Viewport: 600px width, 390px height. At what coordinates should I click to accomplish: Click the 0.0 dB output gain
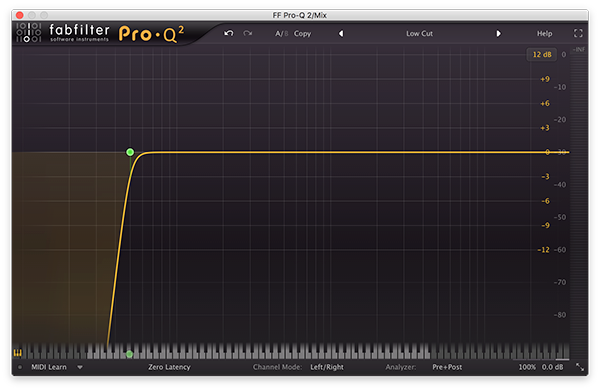tap(552, 367)
